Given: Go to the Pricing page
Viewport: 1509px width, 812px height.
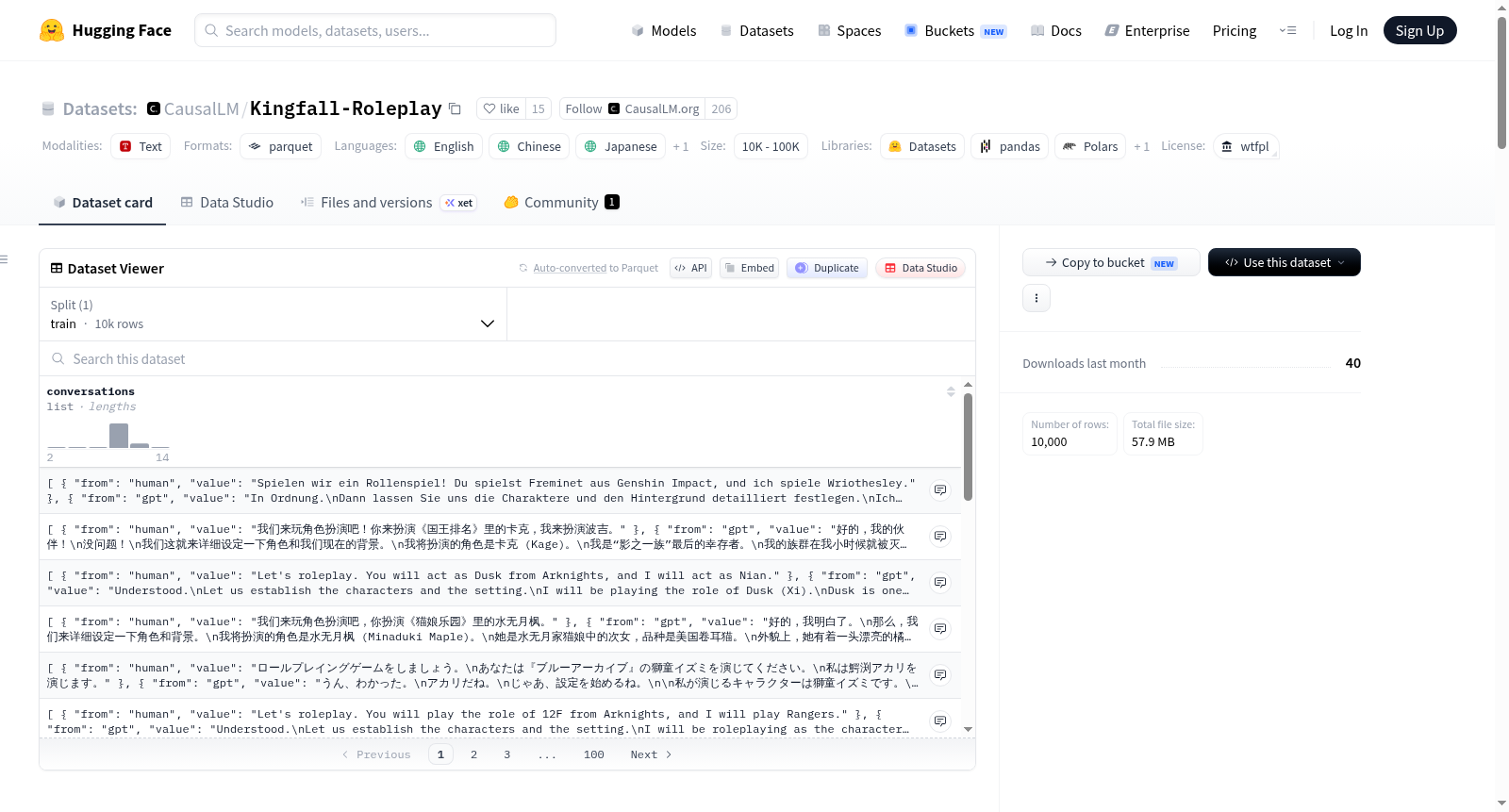Looking at the screenshot, I should pyautogui.click(x=1235, y=30).
